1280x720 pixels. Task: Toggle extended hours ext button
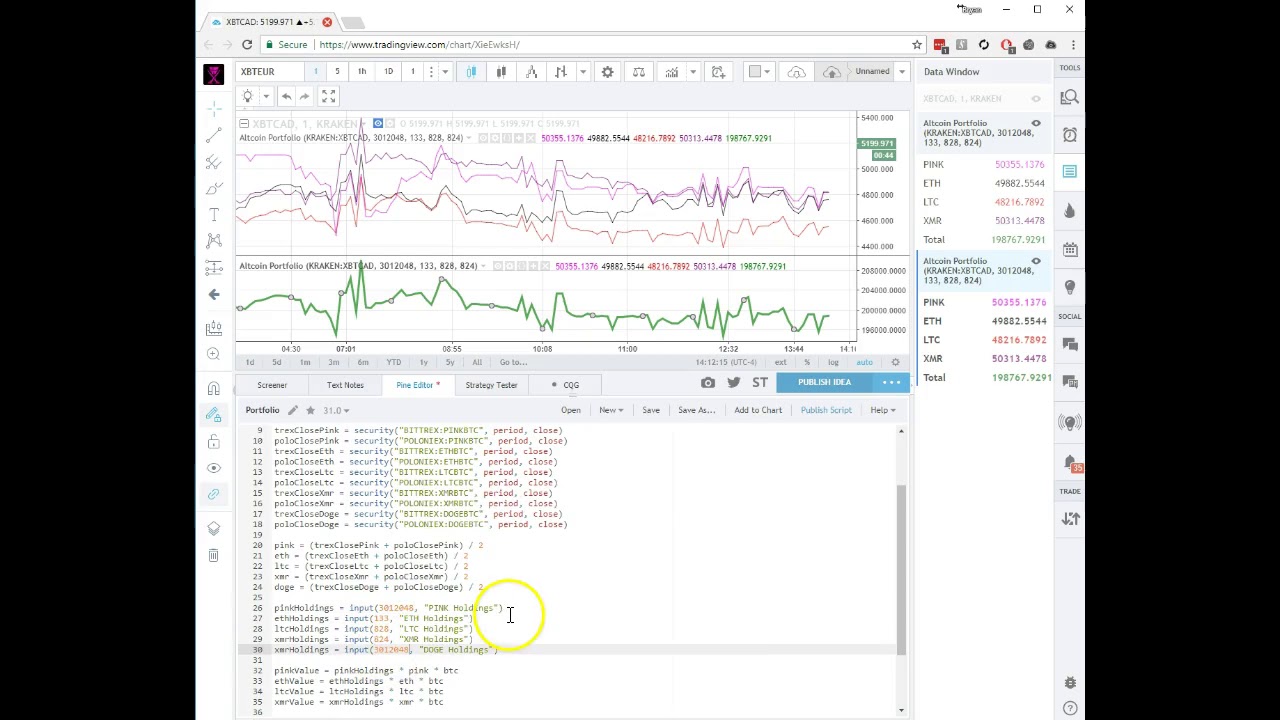point(781,362)
